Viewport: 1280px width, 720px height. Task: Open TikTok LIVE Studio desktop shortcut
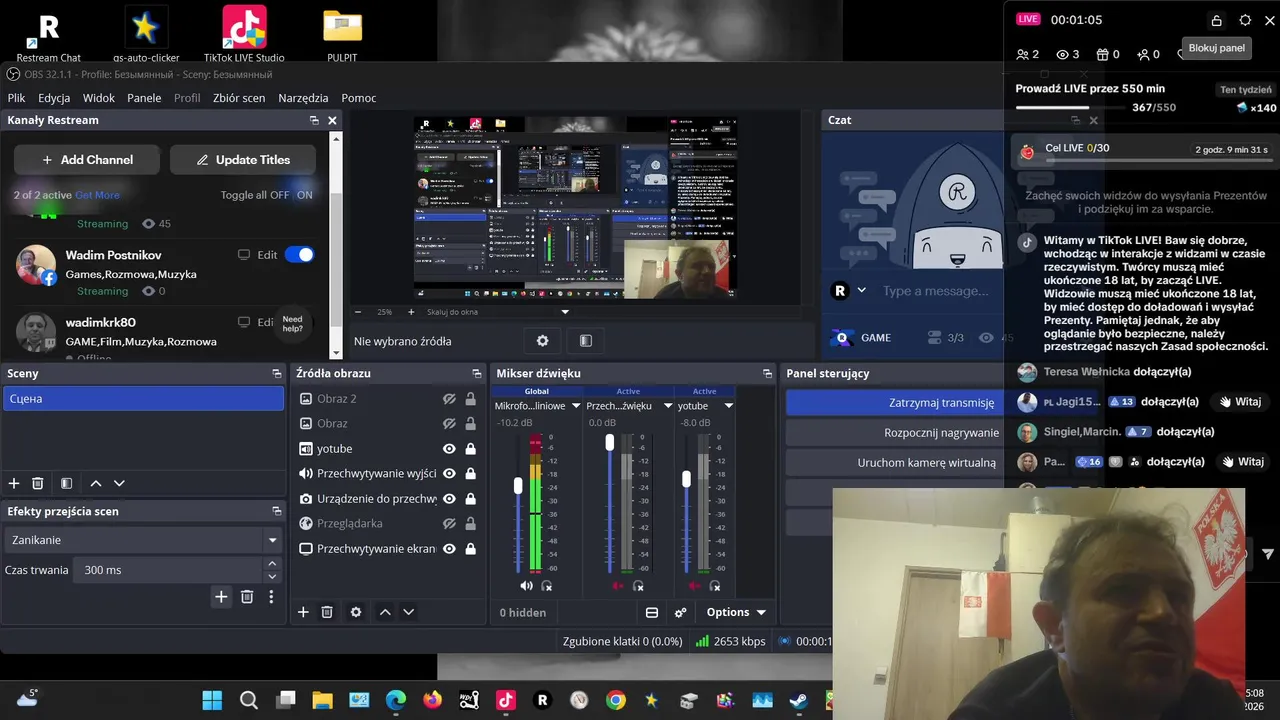point(244,34)
